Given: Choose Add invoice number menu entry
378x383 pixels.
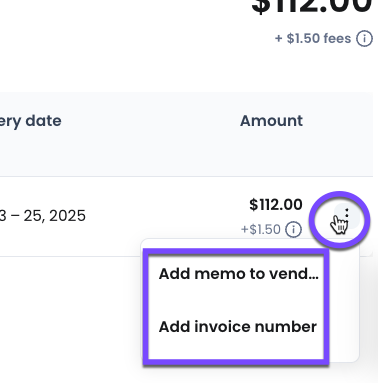Looking at the screenshot, I should [238, 327].
